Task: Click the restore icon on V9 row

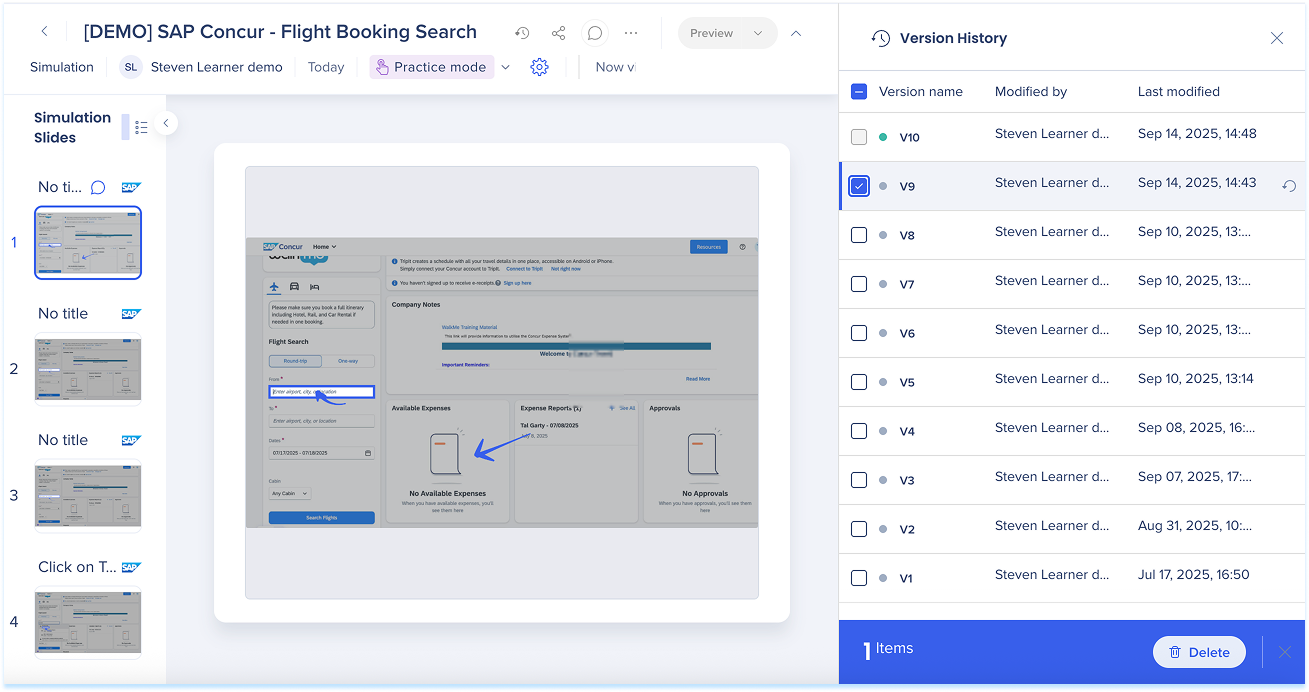Action: 1289,186
